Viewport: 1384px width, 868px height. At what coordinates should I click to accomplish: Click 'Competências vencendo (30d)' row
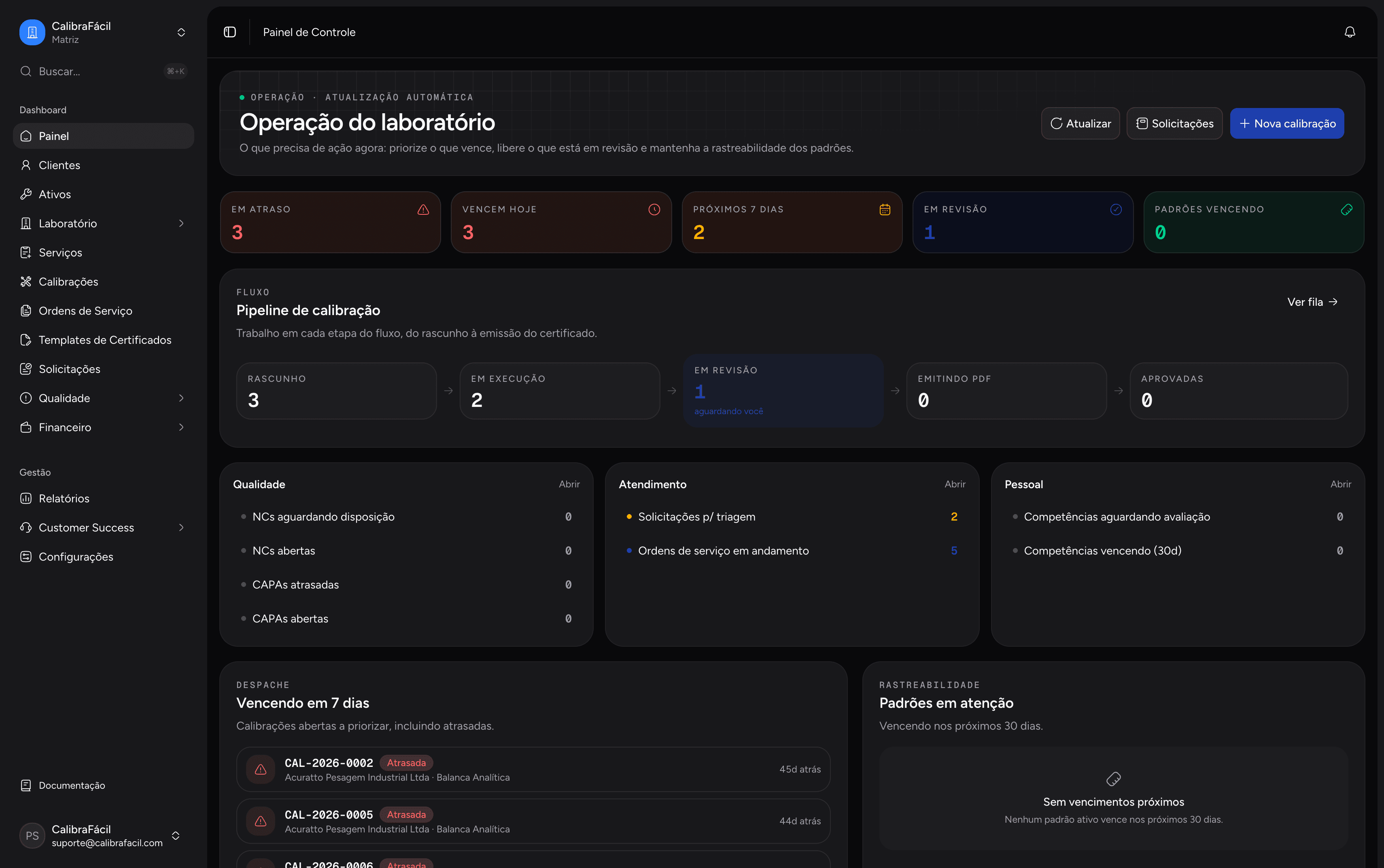point(1178,550)
